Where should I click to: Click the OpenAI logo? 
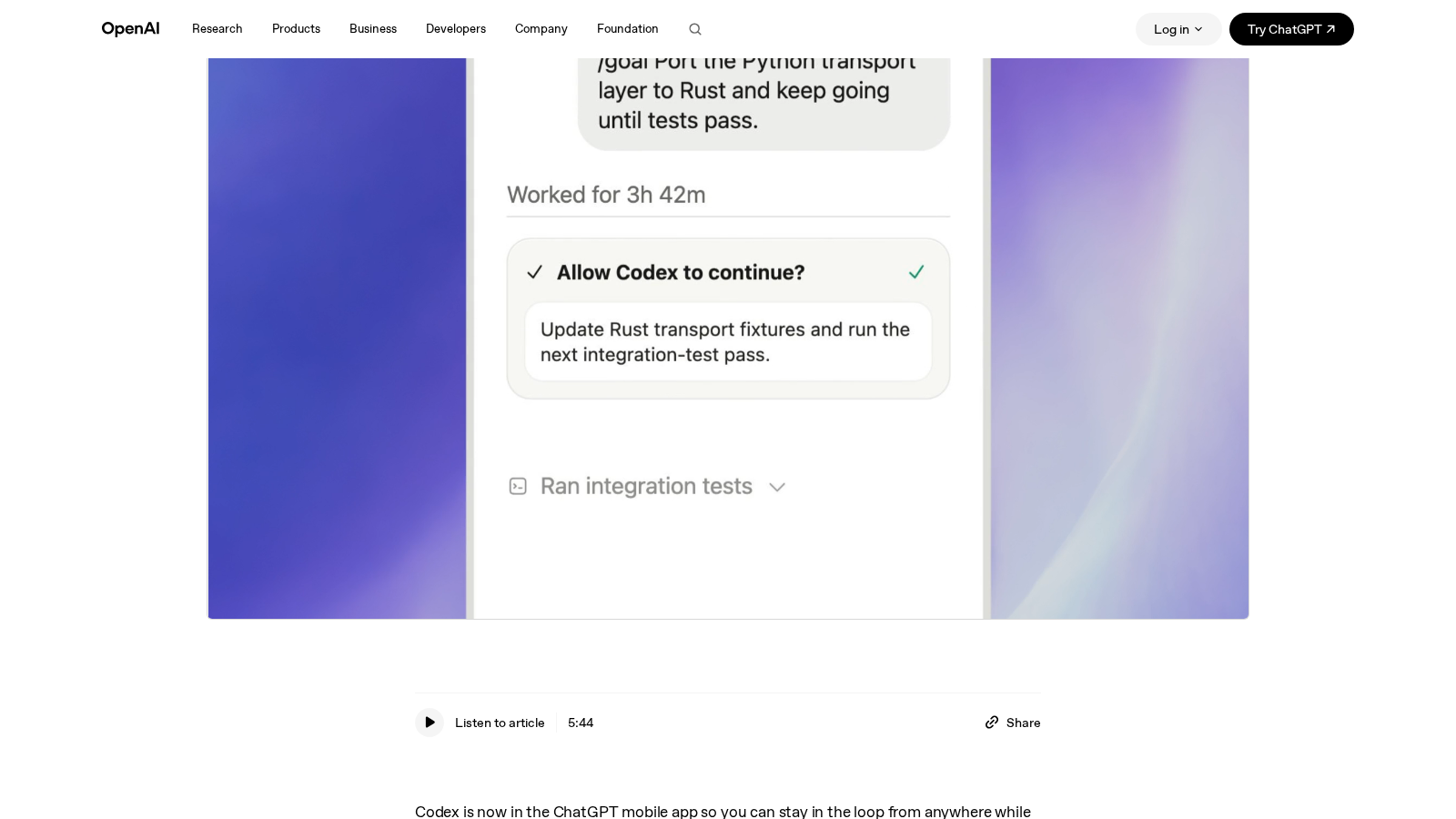pos(130,29)
